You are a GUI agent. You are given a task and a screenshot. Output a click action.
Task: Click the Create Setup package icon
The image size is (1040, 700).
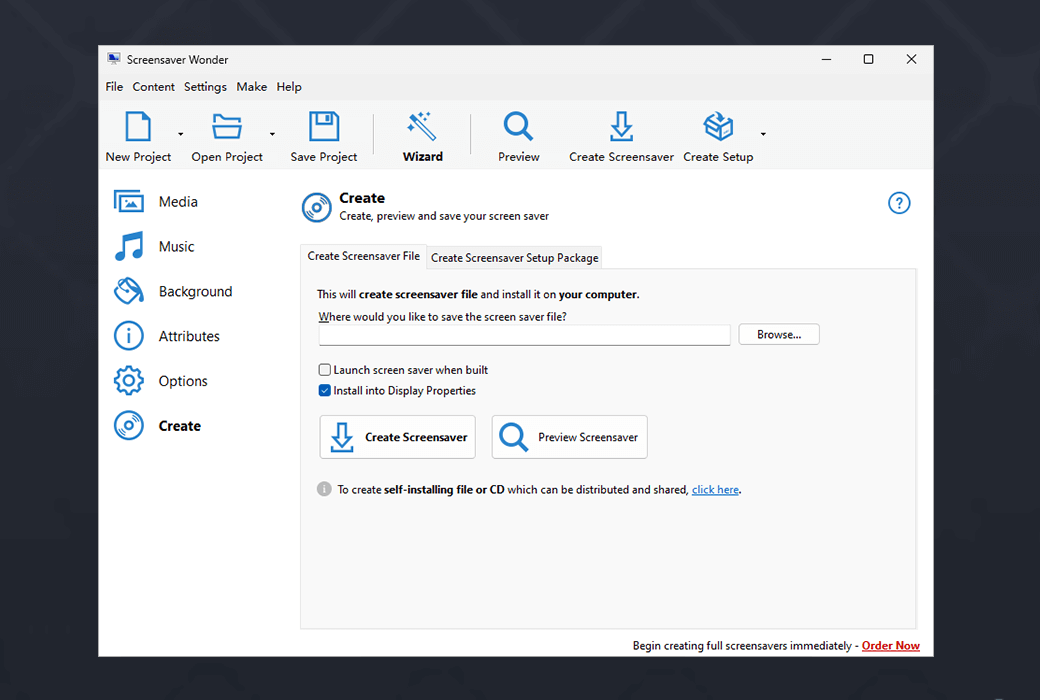click(x=718, y=126)
